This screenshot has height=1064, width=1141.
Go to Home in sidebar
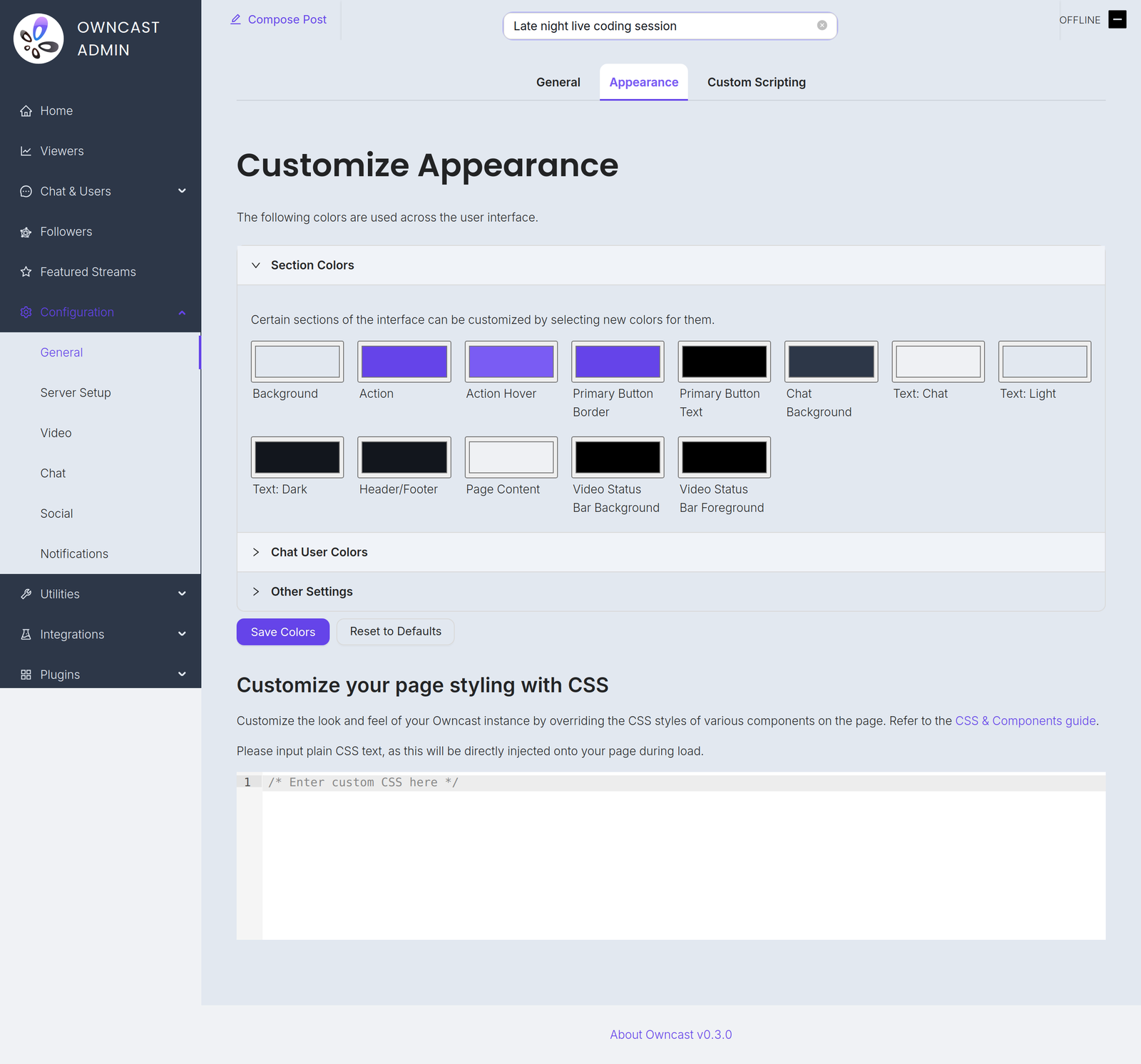tap(100, 111)
